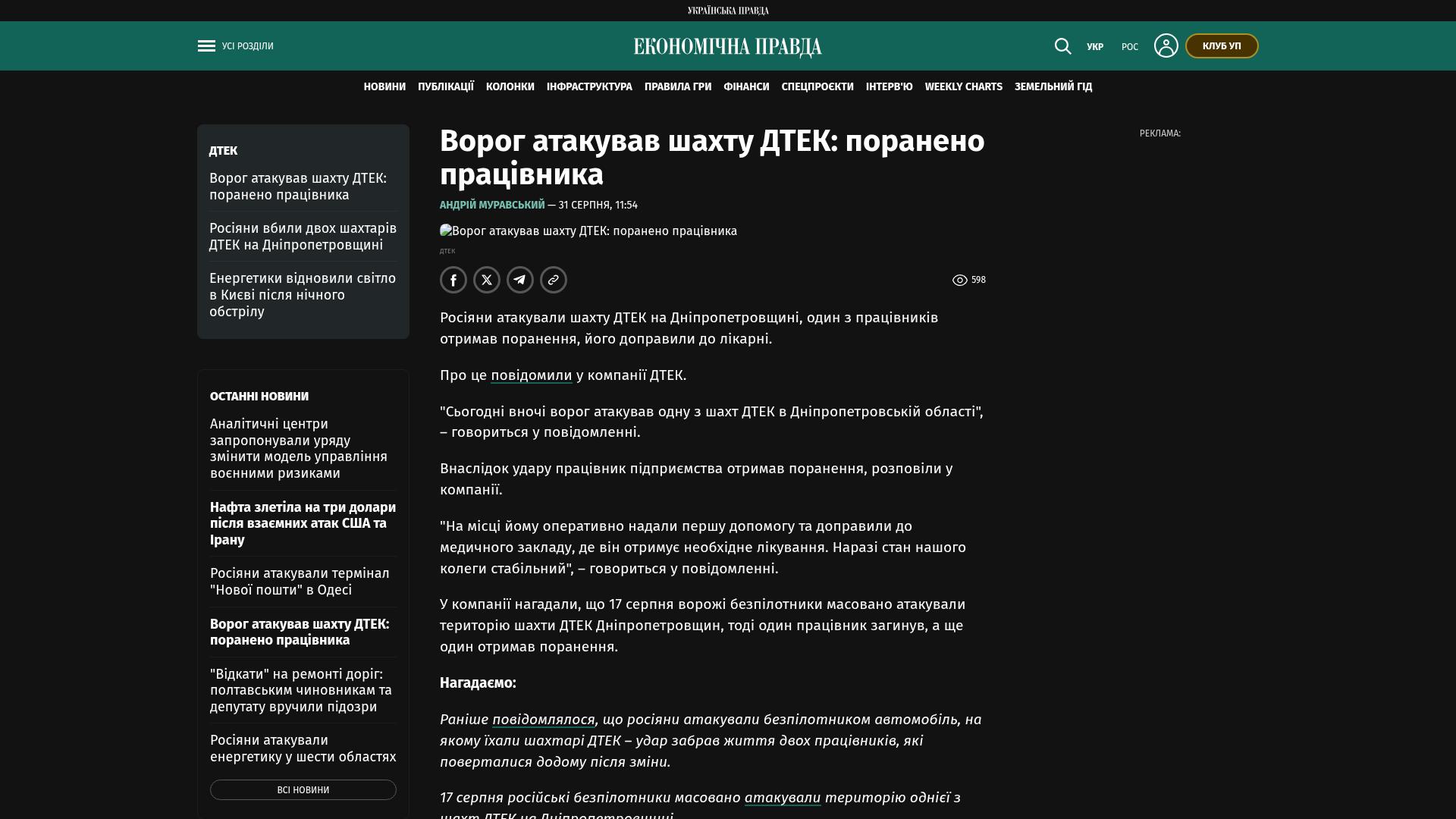
Task: Open the hamburger menu for all sections
Action: [206, 46]
